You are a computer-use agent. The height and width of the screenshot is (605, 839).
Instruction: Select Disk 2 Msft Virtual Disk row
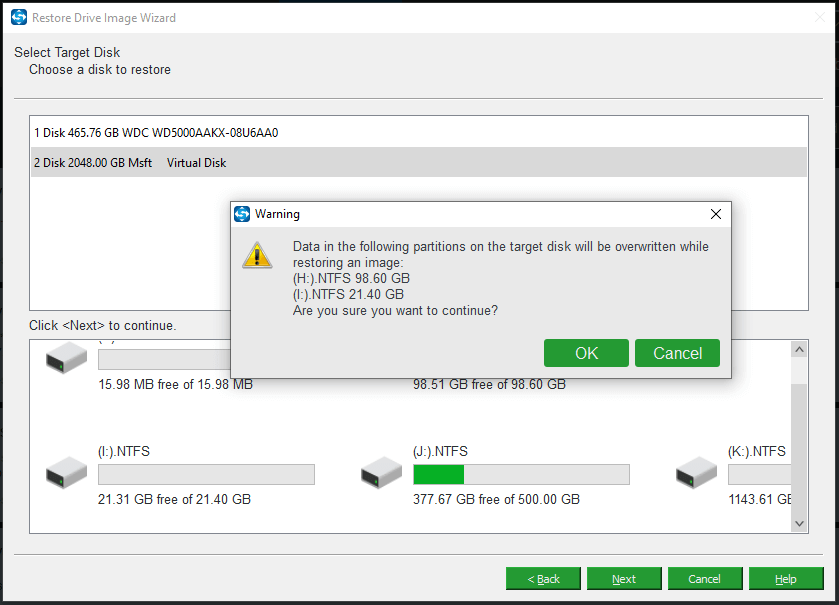(418, 162)
